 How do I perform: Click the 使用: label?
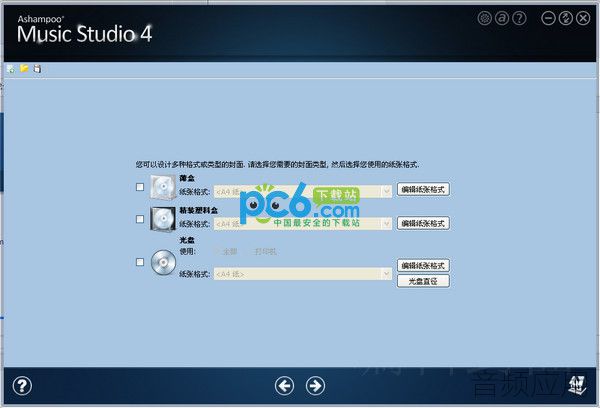point(188,251)
